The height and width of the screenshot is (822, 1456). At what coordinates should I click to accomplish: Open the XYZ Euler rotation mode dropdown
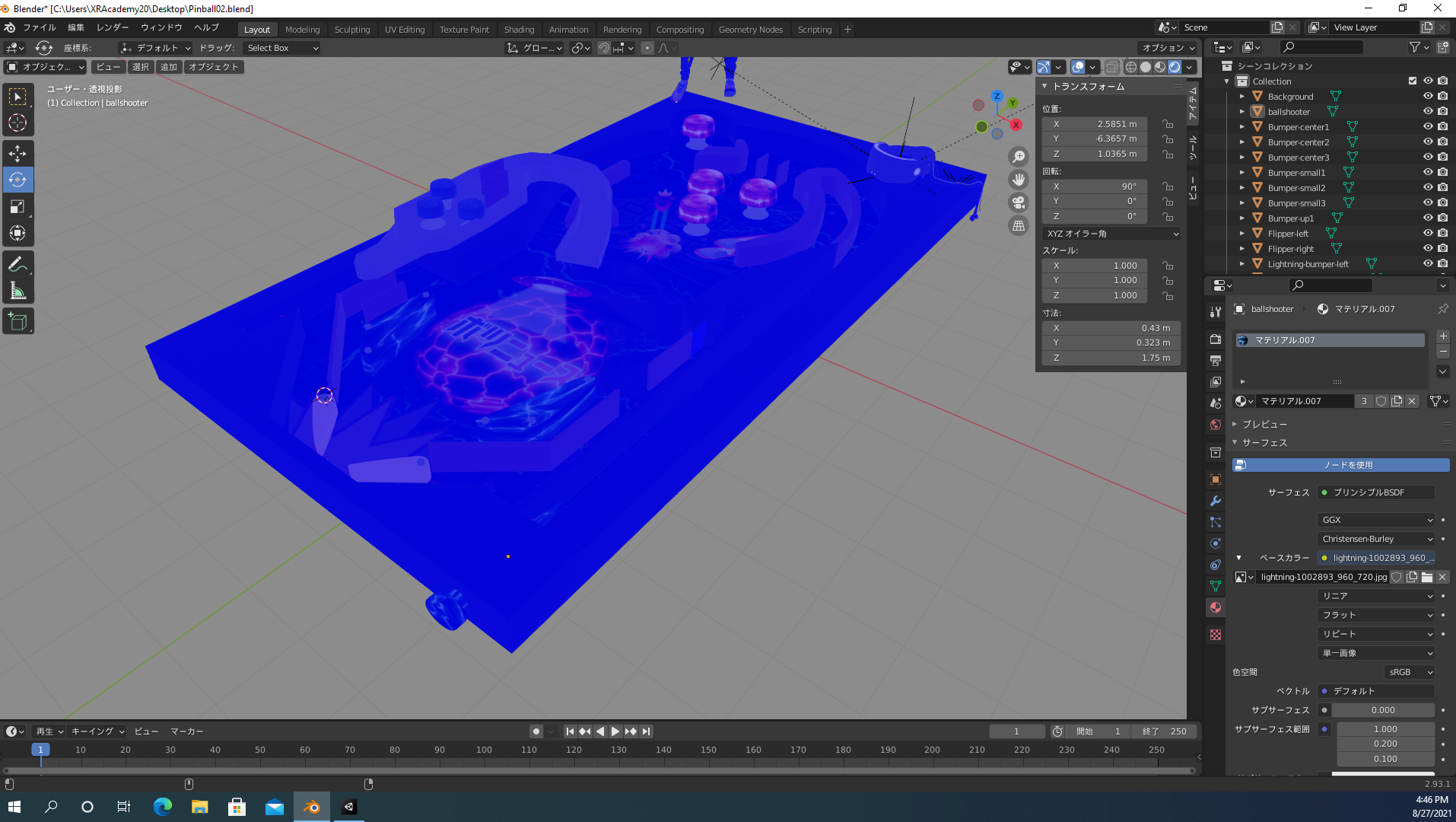tap(1111, 234)
